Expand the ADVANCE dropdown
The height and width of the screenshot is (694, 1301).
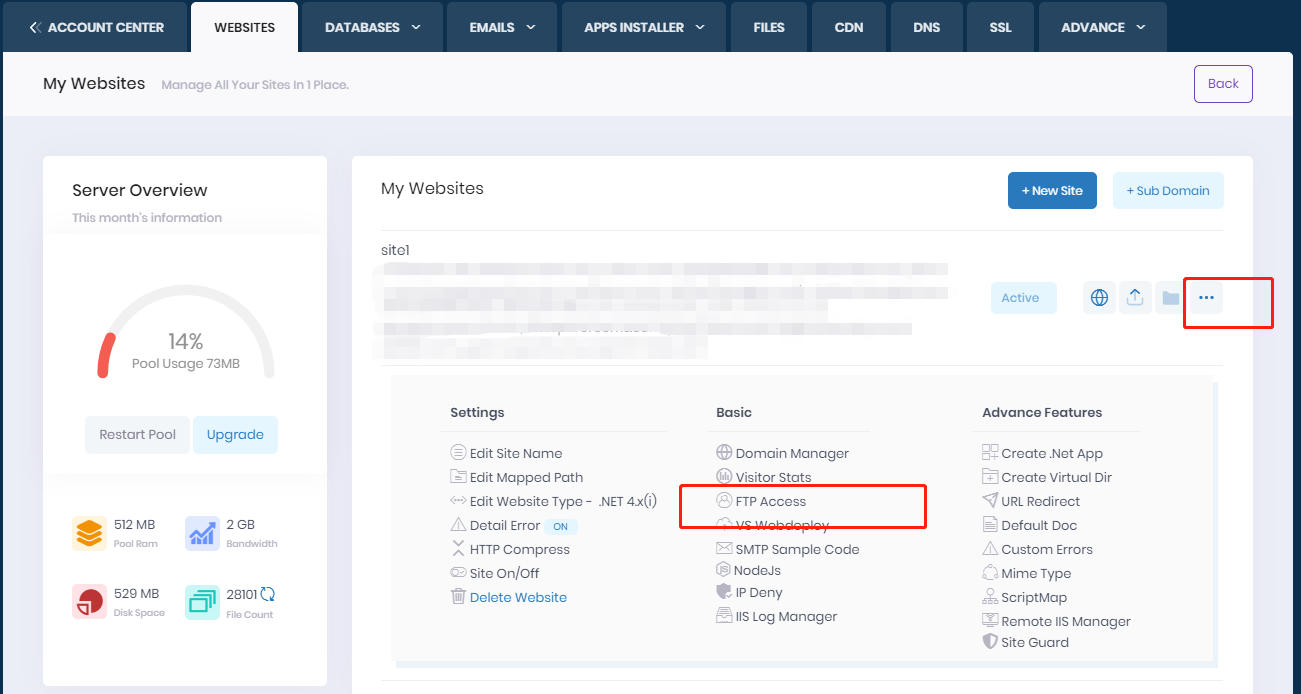pyautogui.click(x=1102, y=27)
